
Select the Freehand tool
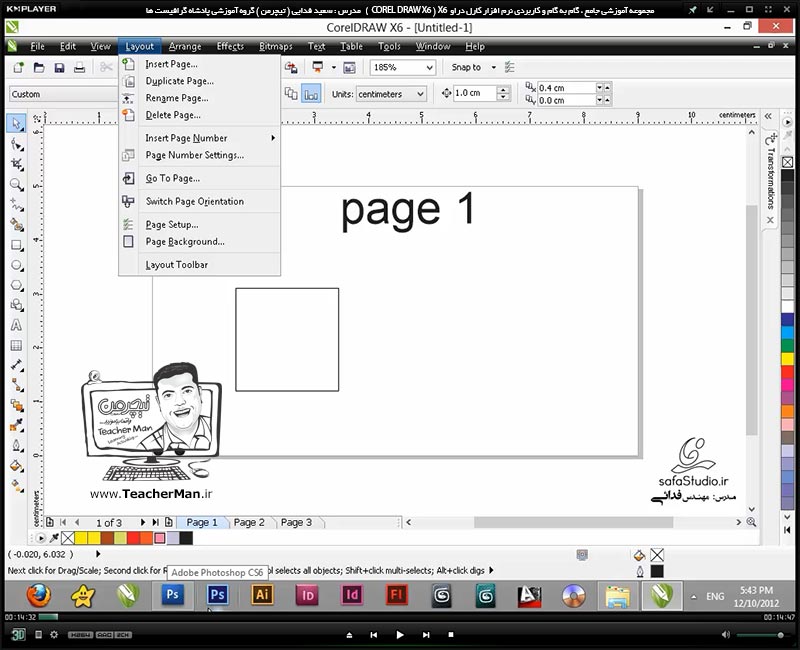[x=16, y=205]
